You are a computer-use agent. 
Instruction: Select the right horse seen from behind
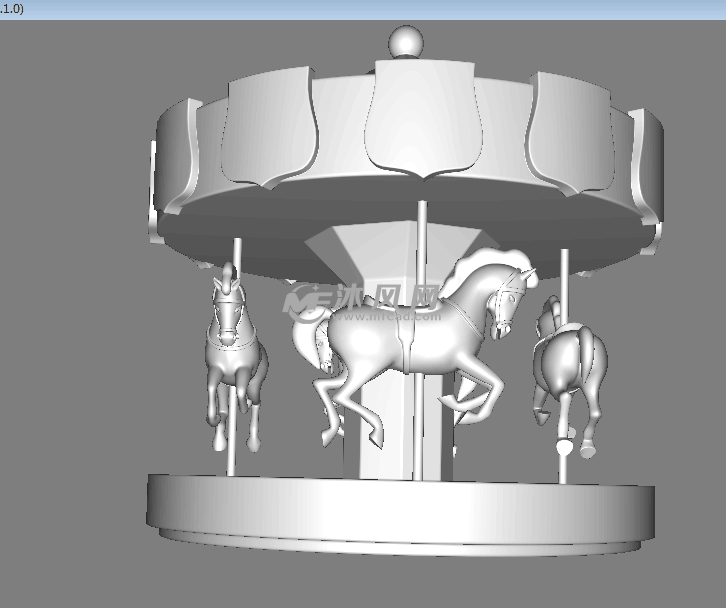(x=570, y=365)
